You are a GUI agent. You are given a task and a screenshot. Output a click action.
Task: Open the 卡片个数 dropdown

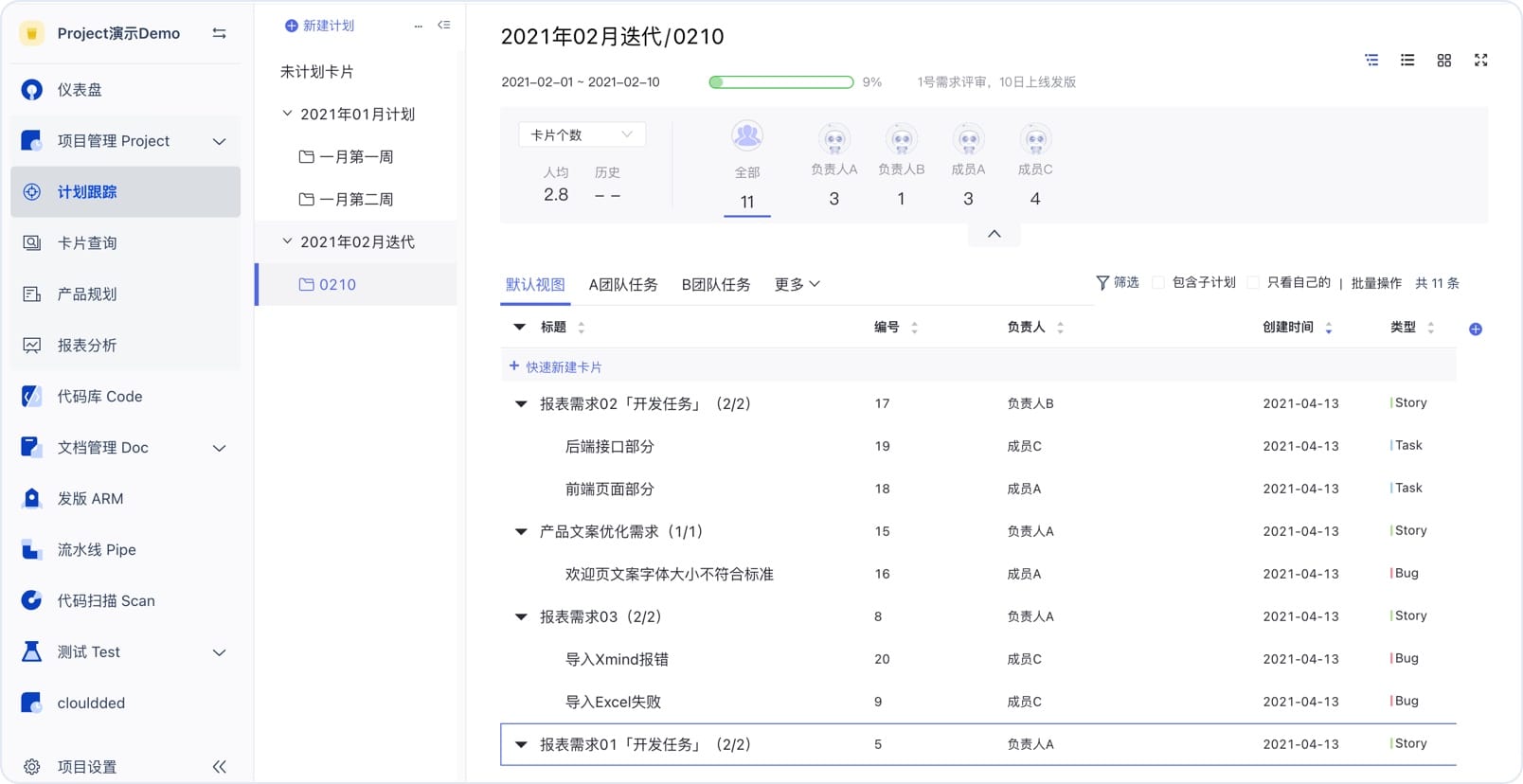582,135
